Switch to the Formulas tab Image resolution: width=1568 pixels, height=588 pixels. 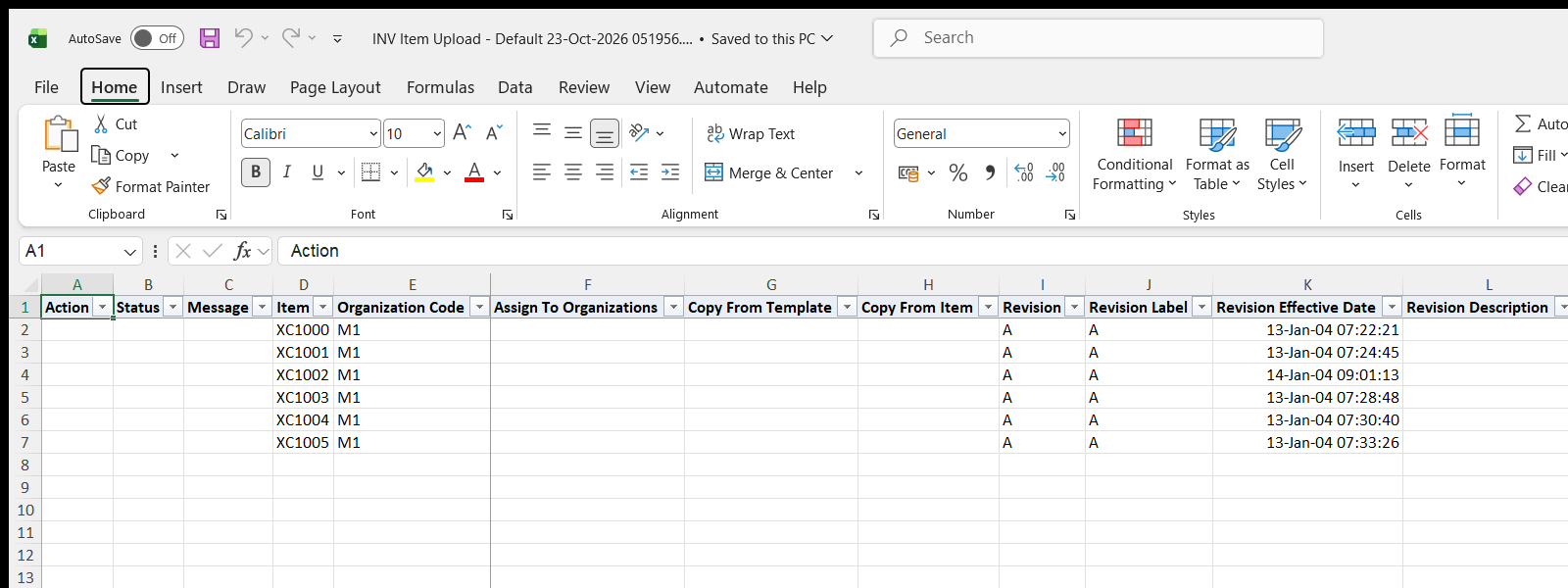point(440,87)
